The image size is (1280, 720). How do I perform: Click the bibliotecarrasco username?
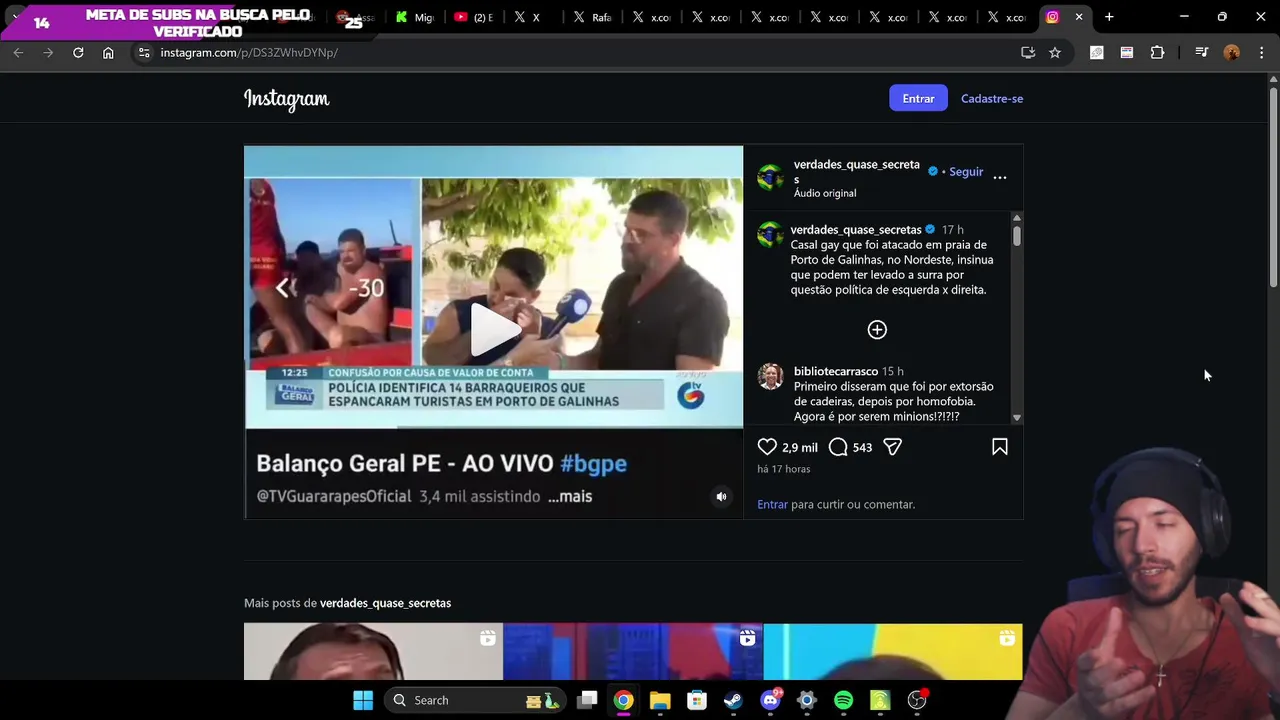pos(836,371)
